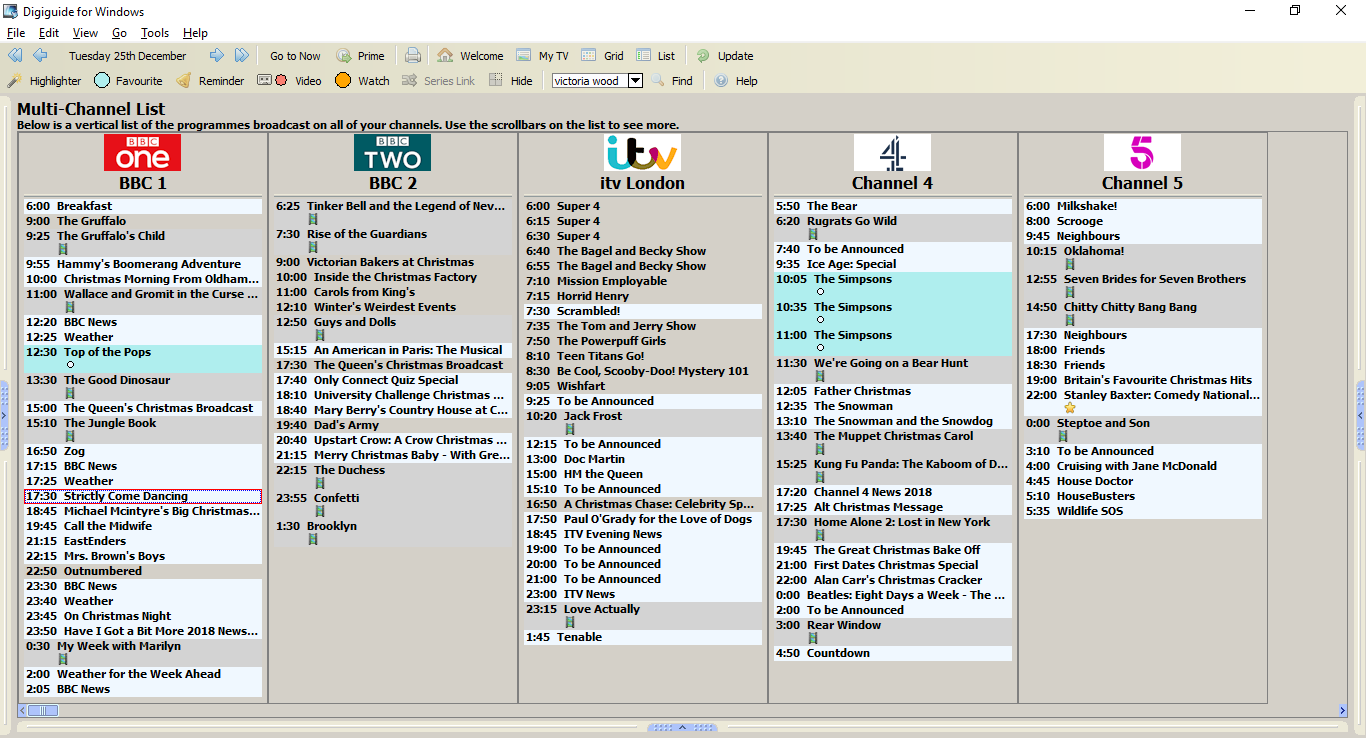Select Mrs. Brown's Boys listing
1366x738 pixels.
tap(143, 556)
